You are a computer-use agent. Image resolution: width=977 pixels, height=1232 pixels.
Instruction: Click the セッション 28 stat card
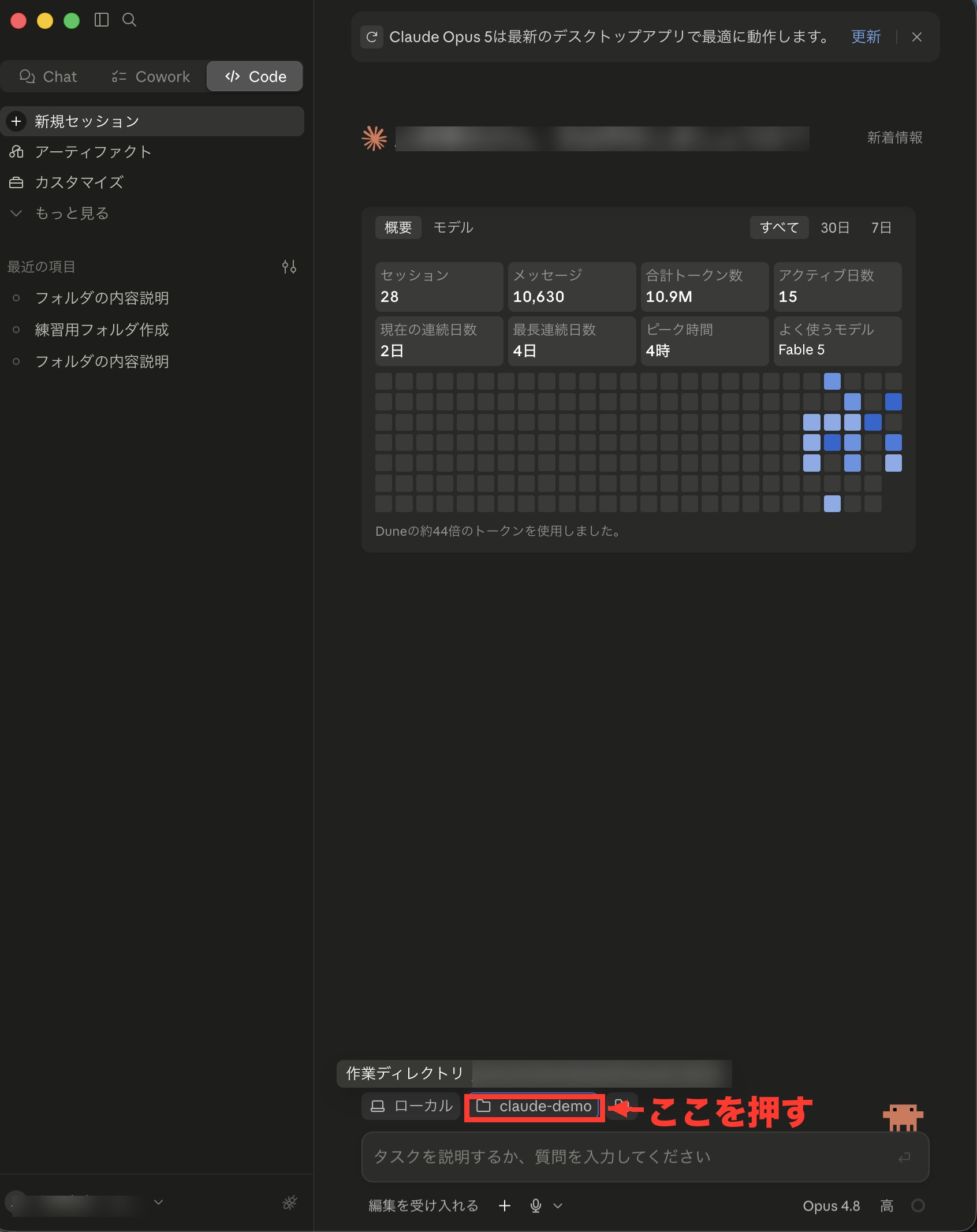(439, 287)
